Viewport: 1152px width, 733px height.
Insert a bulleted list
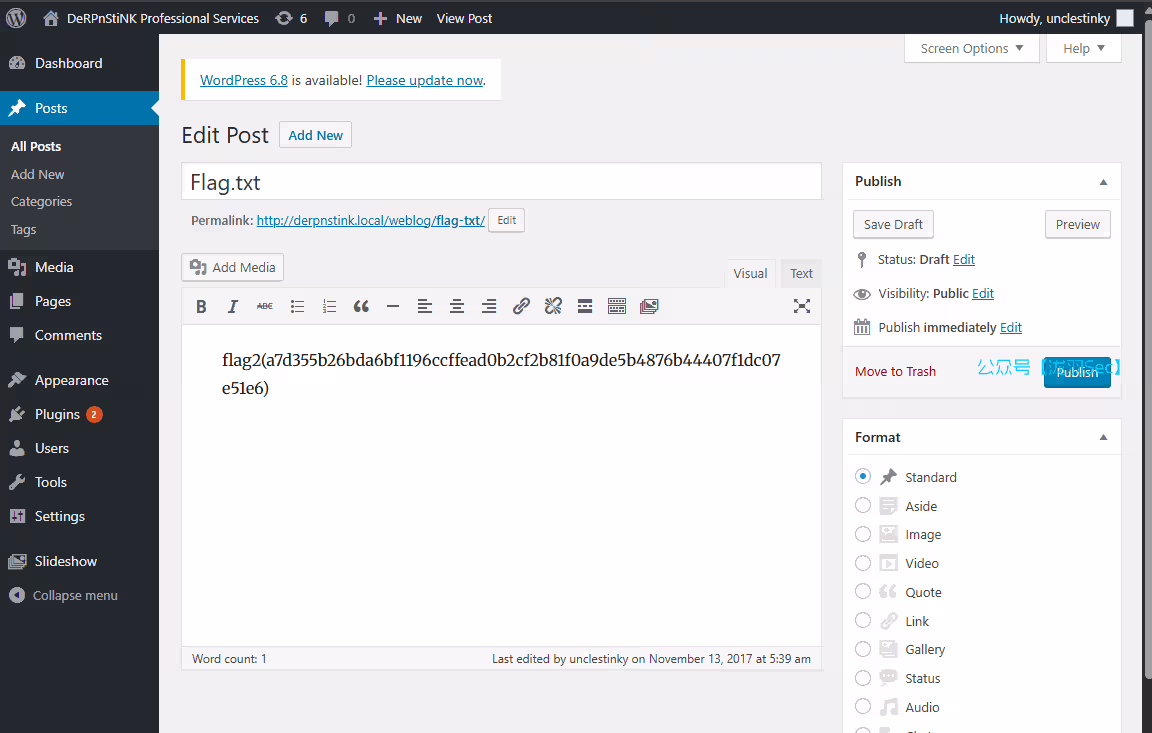[x=297, y=307]
